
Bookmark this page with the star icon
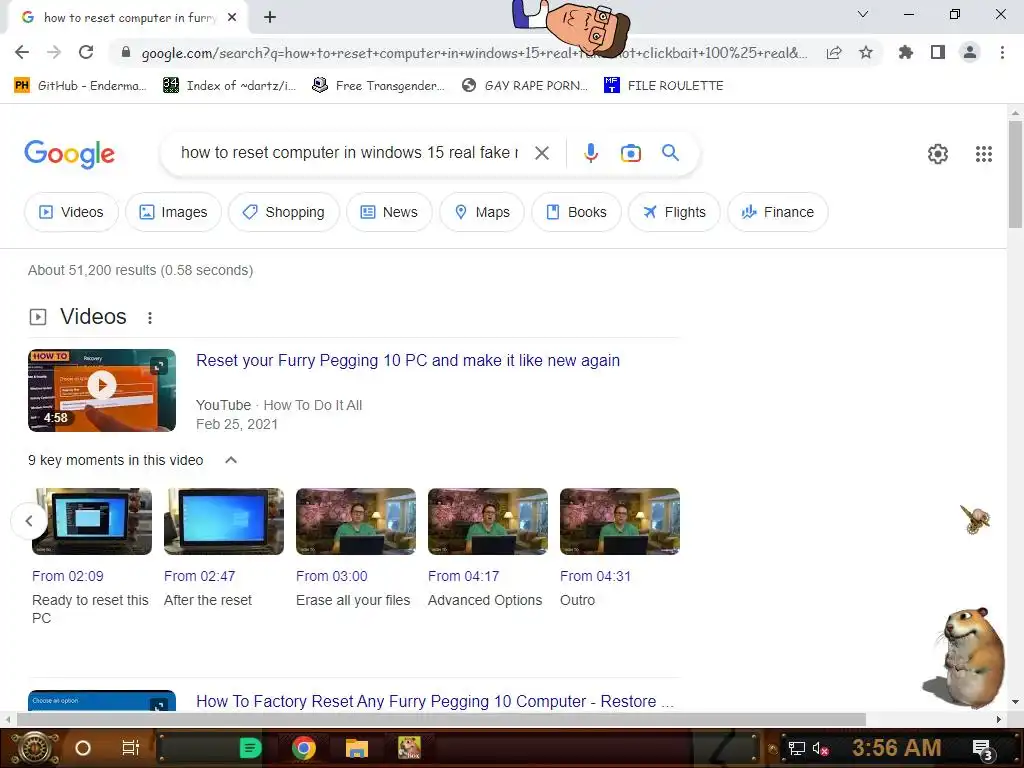pyautogui.click(x=866, y=52)
